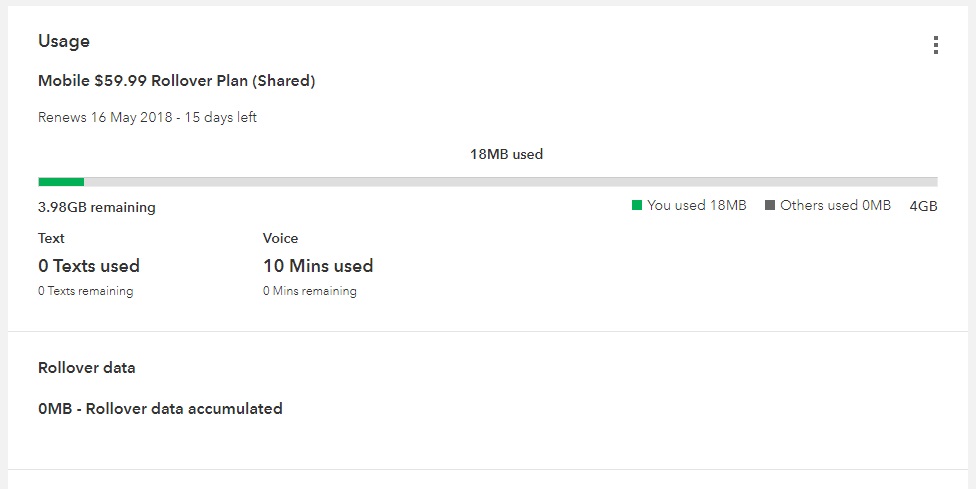Click "0 Texts used" value

89,266
